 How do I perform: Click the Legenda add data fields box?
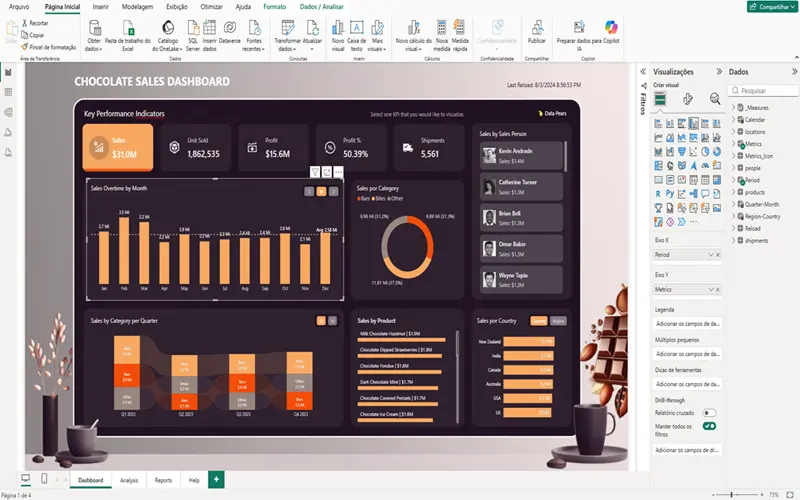pyautogui.click(x=687, y=323)
